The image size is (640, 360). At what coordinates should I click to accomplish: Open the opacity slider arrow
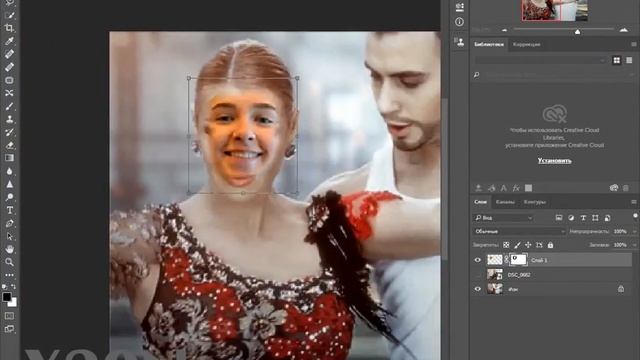[x=634, y=231]
